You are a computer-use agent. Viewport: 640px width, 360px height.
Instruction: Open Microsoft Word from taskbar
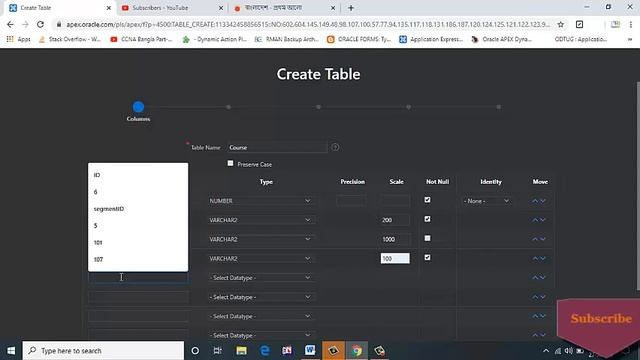[310, 351]
